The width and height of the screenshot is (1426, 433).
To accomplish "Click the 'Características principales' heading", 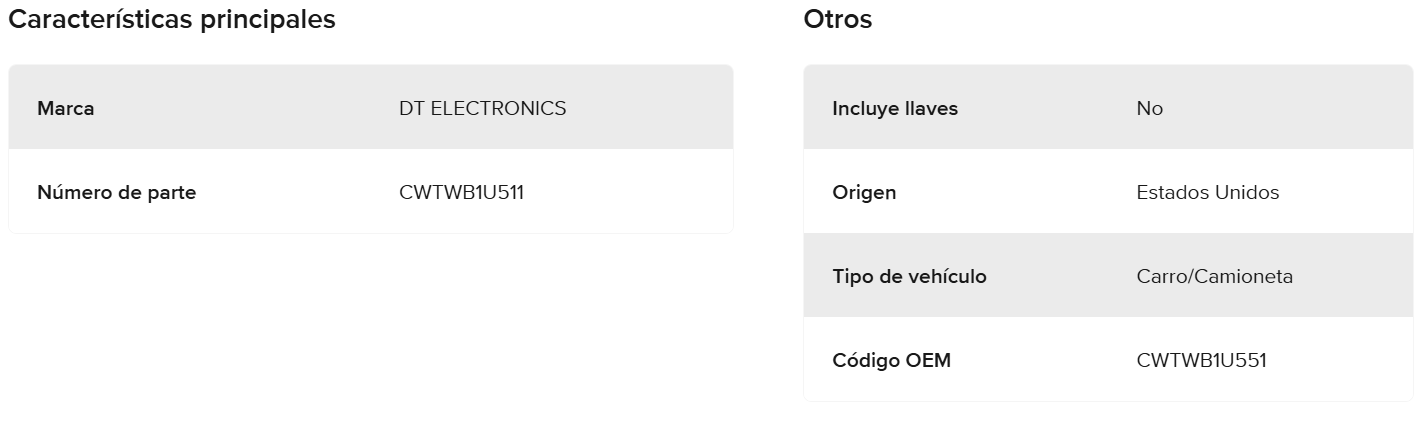I will (171, 19).
